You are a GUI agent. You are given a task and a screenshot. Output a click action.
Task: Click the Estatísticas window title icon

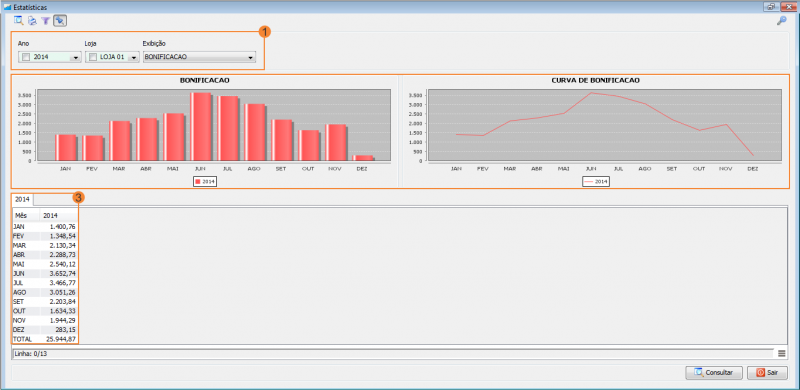7,7
